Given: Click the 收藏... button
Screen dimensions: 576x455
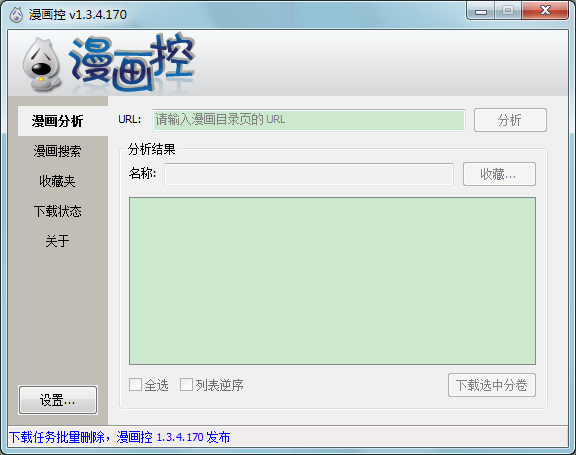Looking at the screenshot, I should (x=499, y=174).
